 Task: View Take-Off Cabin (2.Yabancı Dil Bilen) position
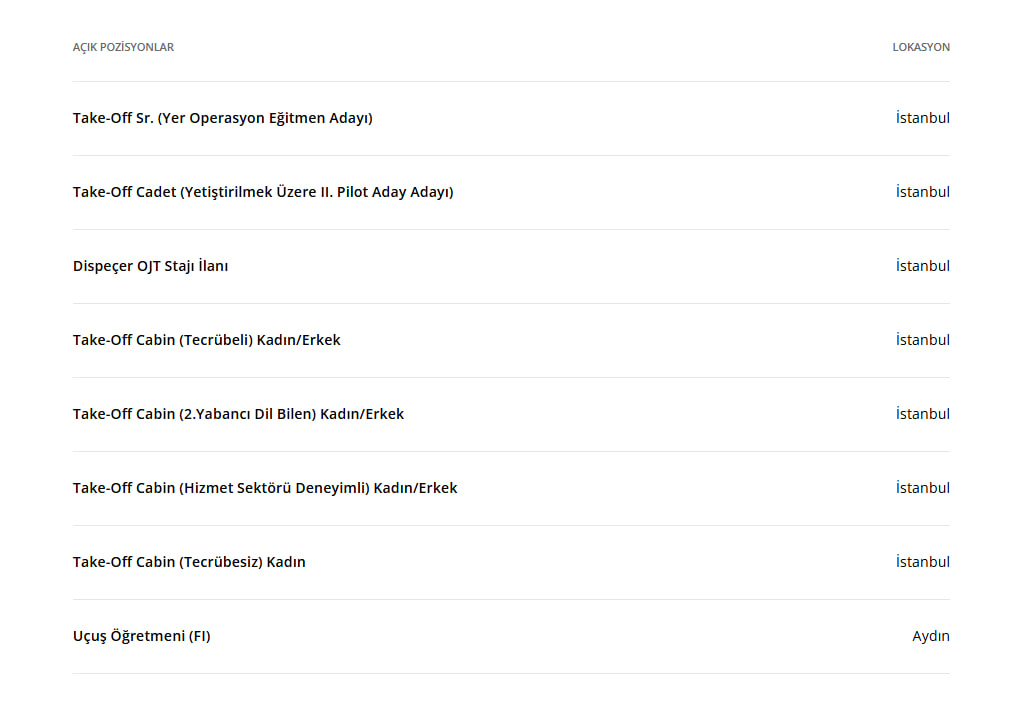coord(238,414)
